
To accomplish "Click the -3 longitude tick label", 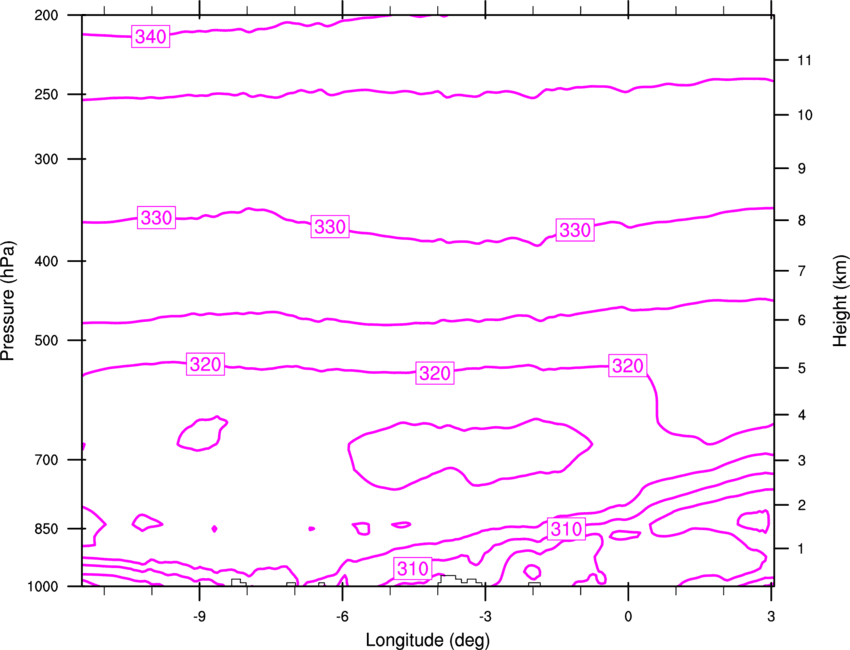I will (x=485, y=616).
